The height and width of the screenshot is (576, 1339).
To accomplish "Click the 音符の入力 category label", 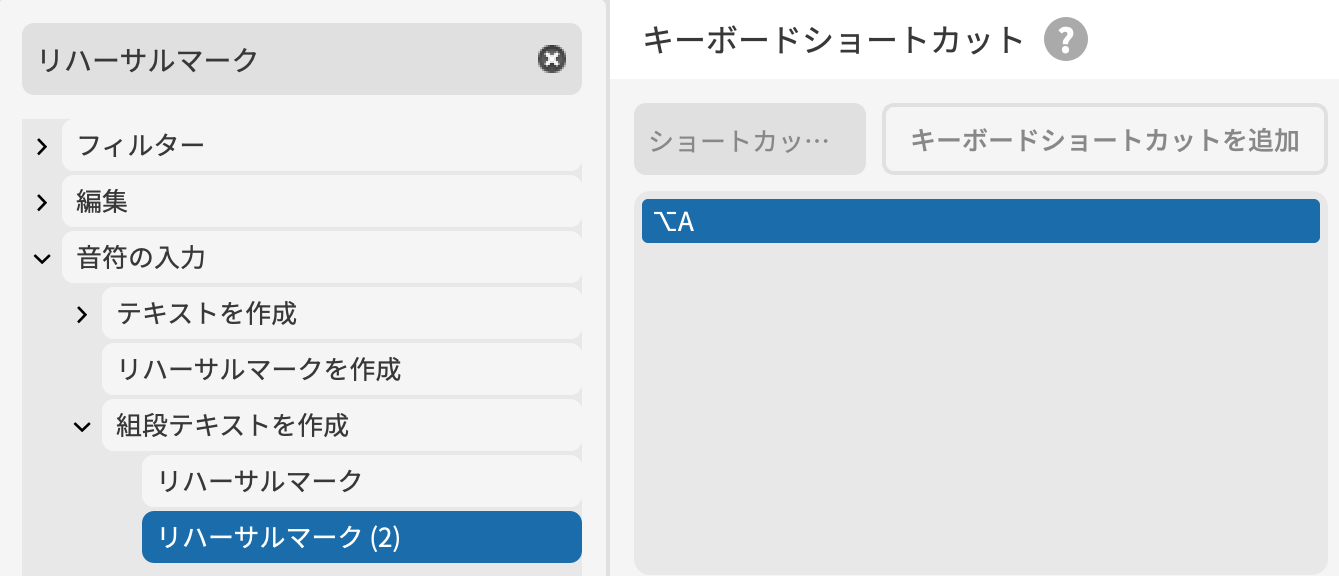I will 141,259.
